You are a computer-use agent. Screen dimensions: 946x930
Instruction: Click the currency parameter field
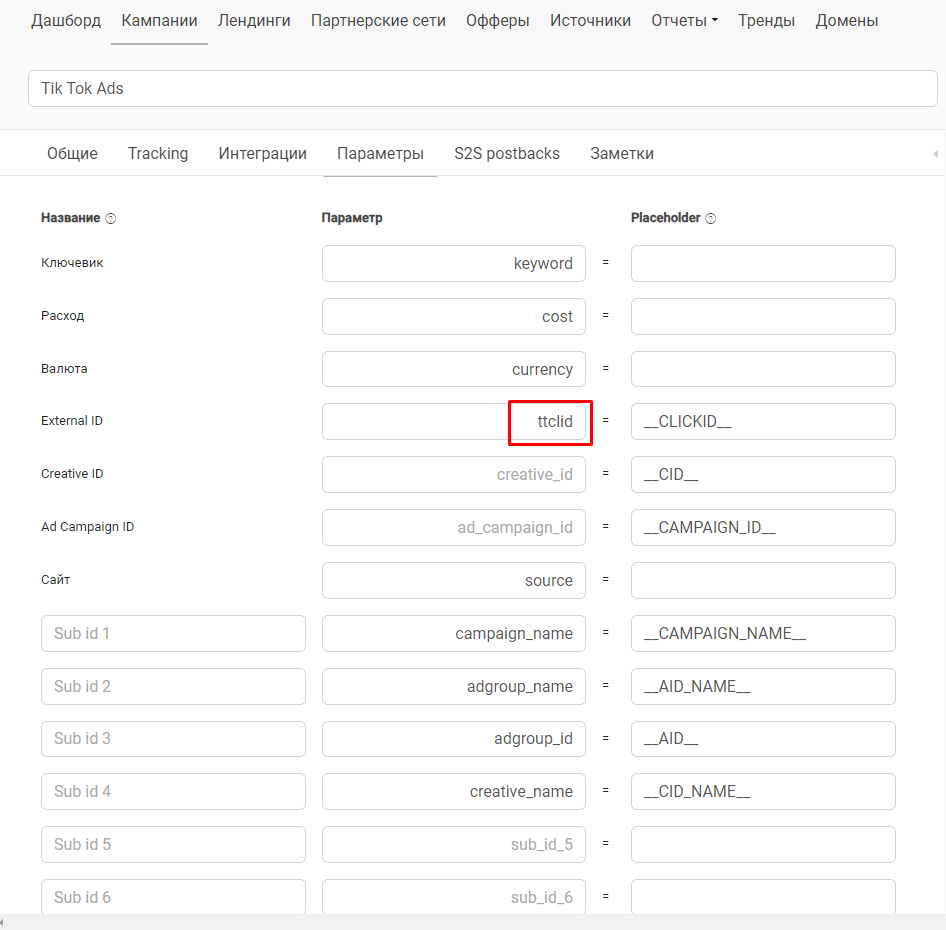tap(454, 369)
